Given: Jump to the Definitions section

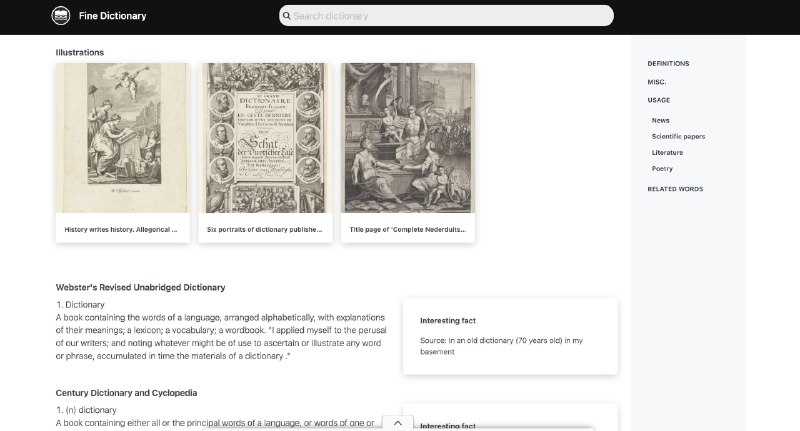Looking at the screenshot, I should click(668, 64).
